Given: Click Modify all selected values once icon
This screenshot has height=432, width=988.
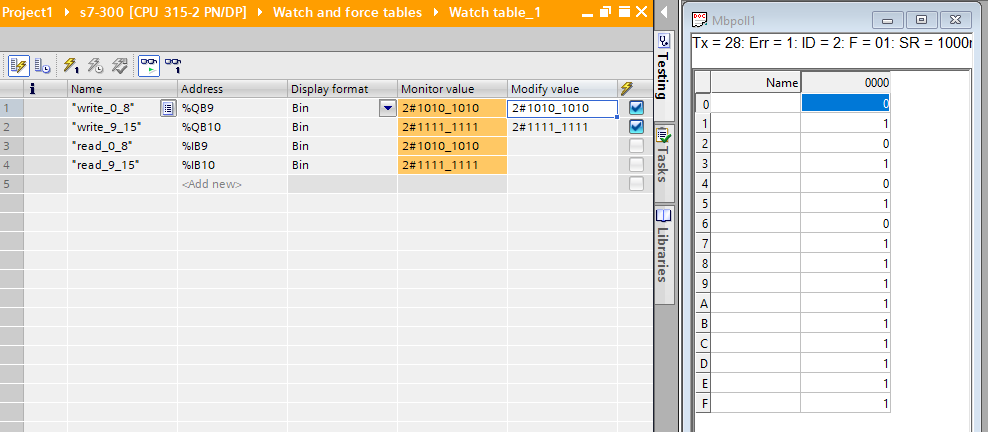Looking at the screenshot, I should pyautogui.click(x=71, y=65).
